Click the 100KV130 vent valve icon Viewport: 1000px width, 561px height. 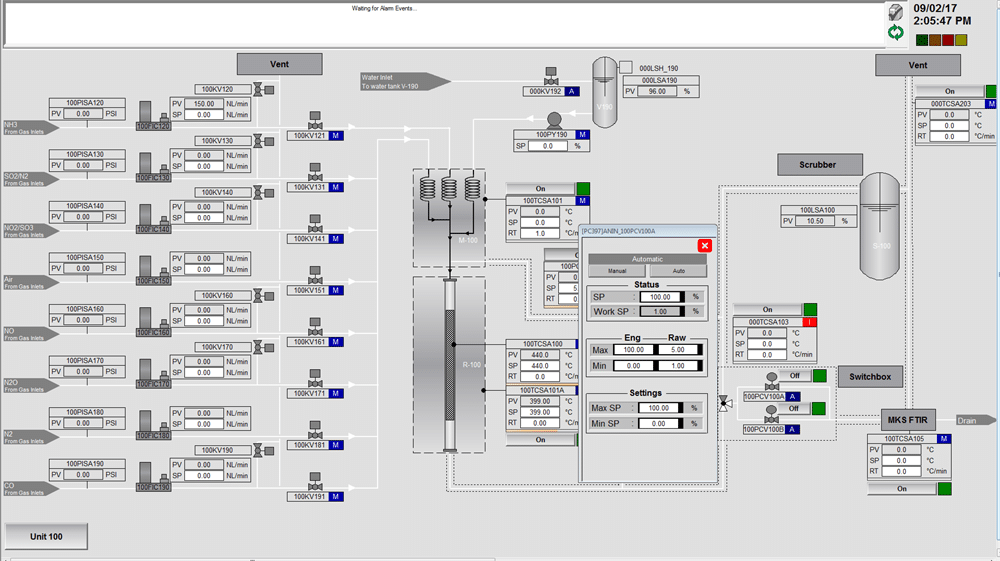pos(263,142)
